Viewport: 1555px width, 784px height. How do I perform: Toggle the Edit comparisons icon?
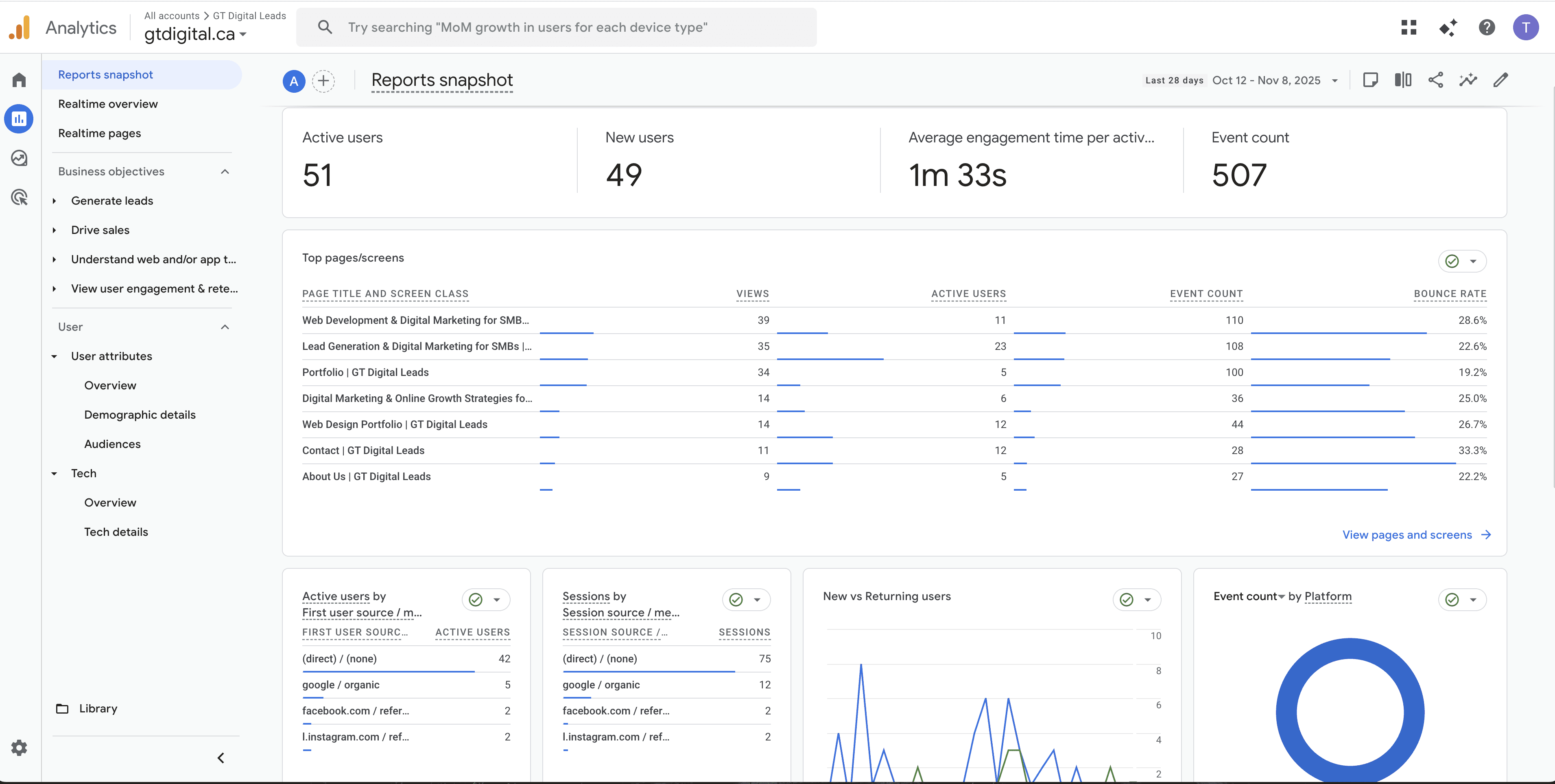pyautogui.click(x=1403, y=80)
